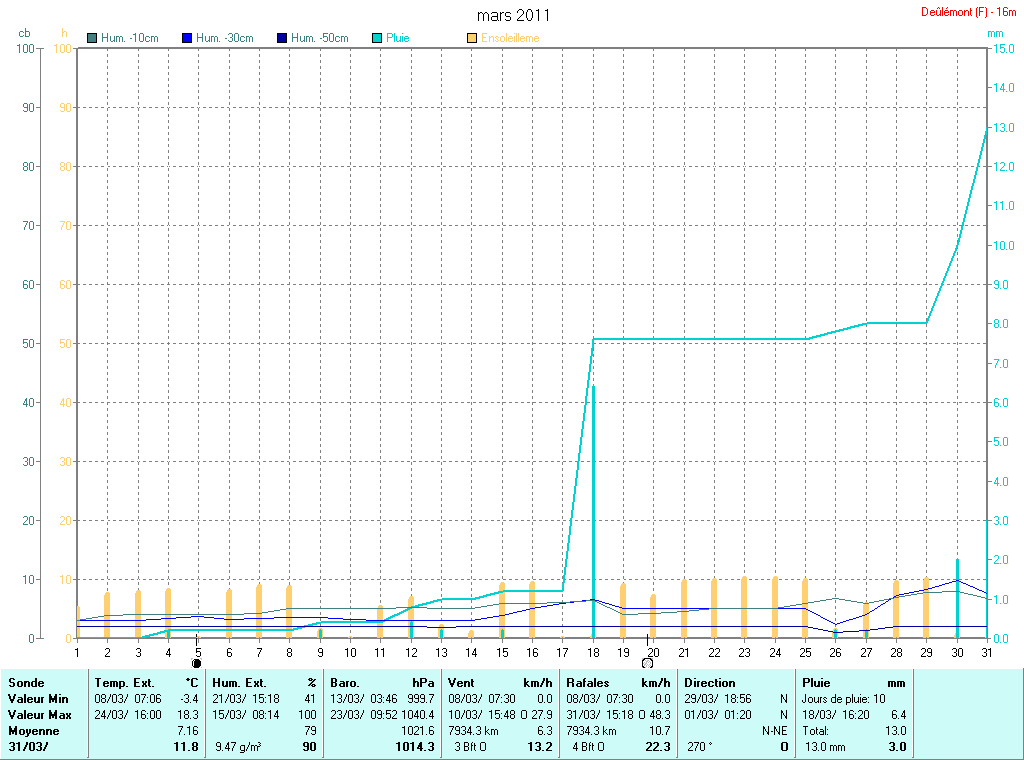
Task: Click the Pluie legend color square
Action: pyautogui.click(x=377, y=38)
